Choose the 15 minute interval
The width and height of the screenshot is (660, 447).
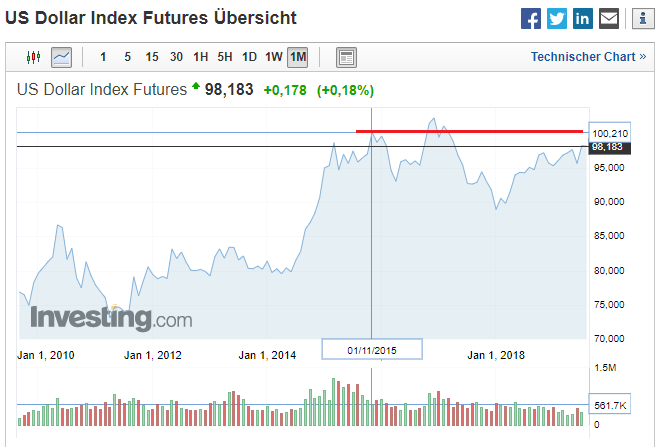(x=151, y=57)
